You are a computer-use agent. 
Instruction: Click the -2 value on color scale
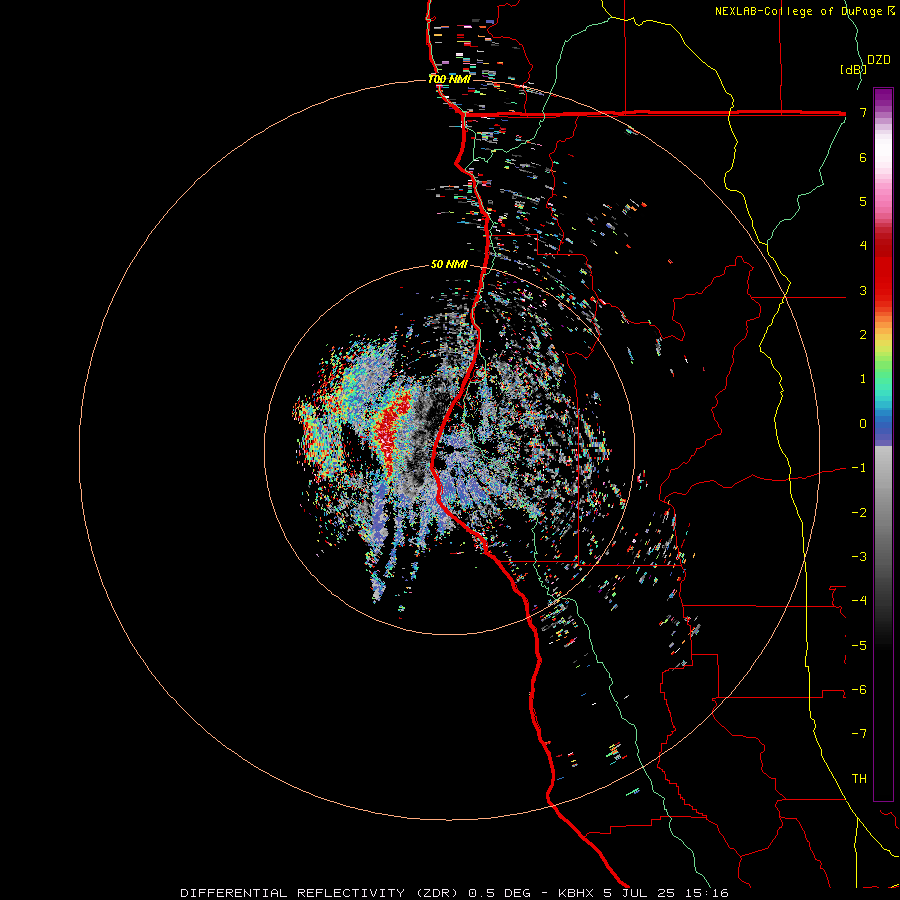[859, 513]
